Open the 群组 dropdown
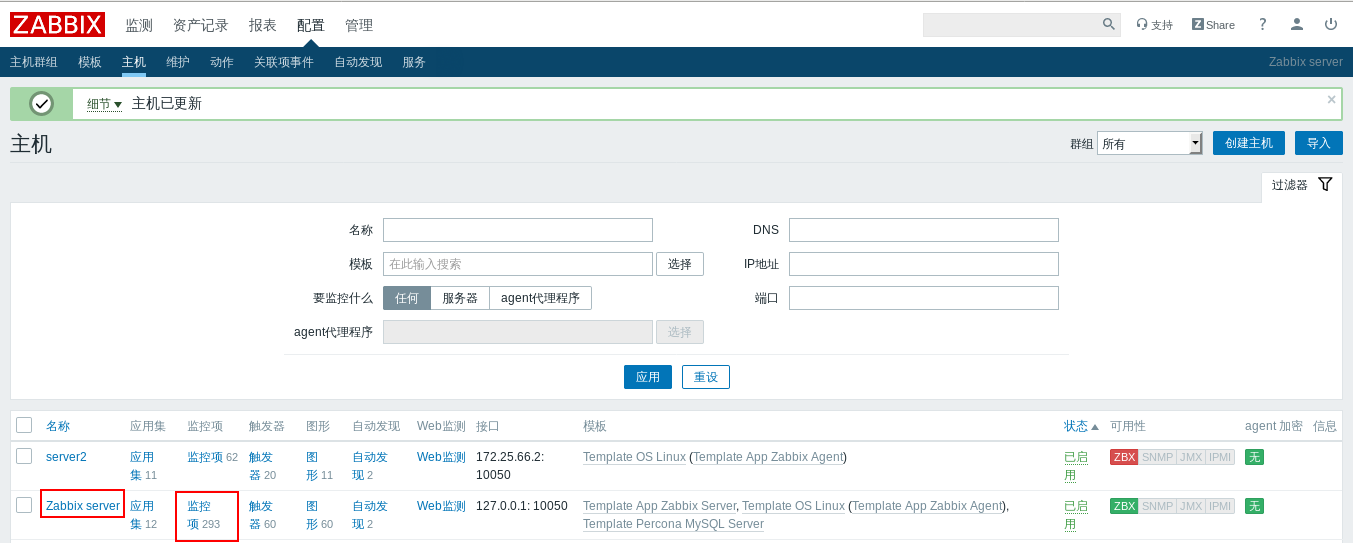Viewport: 1353px width, 543px height. coord(1149,143)
